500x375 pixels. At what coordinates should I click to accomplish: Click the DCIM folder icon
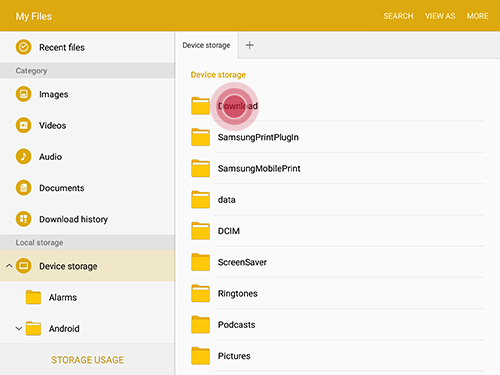[x=200, y=231]
